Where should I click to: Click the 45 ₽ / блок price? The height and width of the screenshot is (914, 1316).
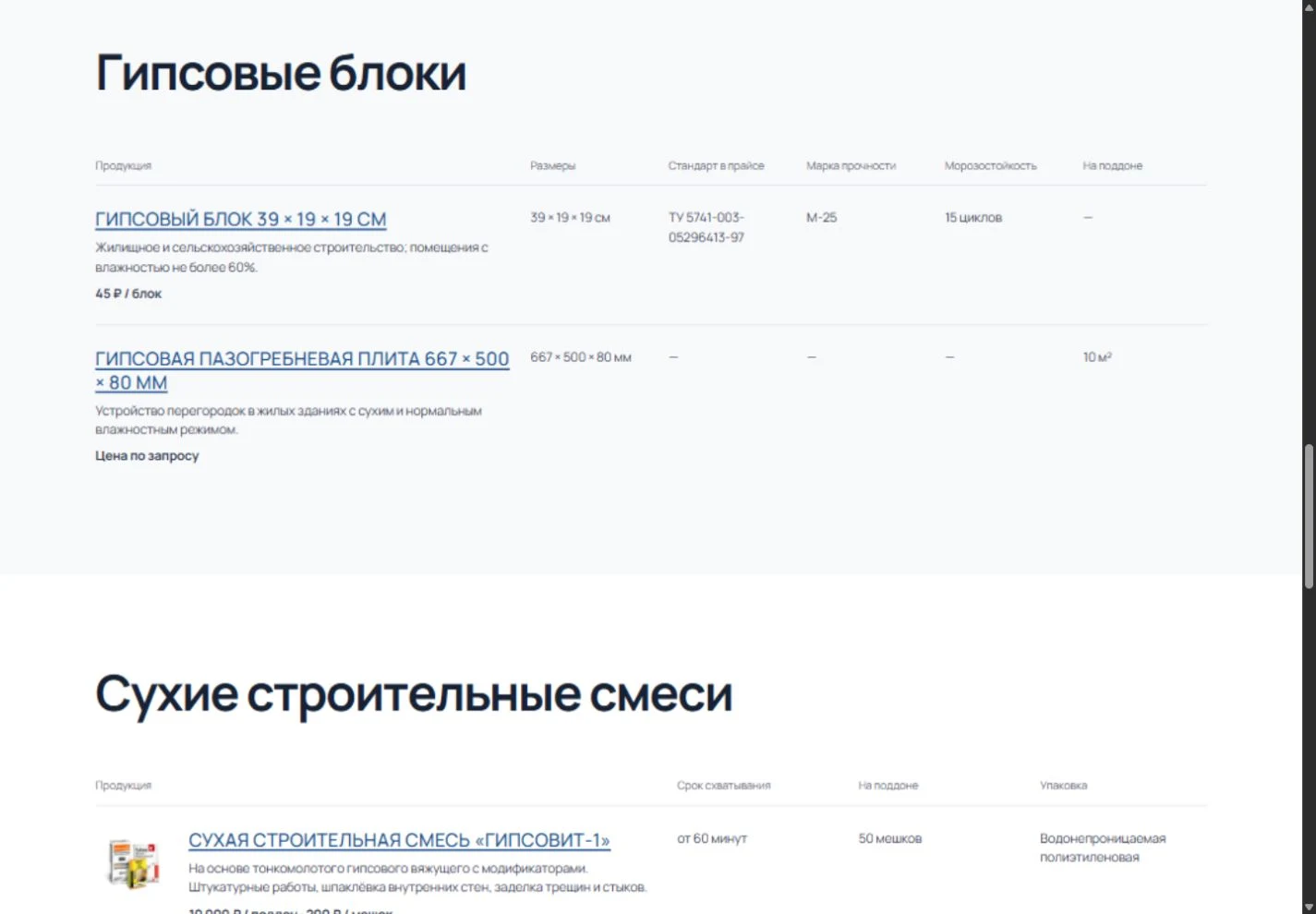pyautogui.click(x=128, y=294)
